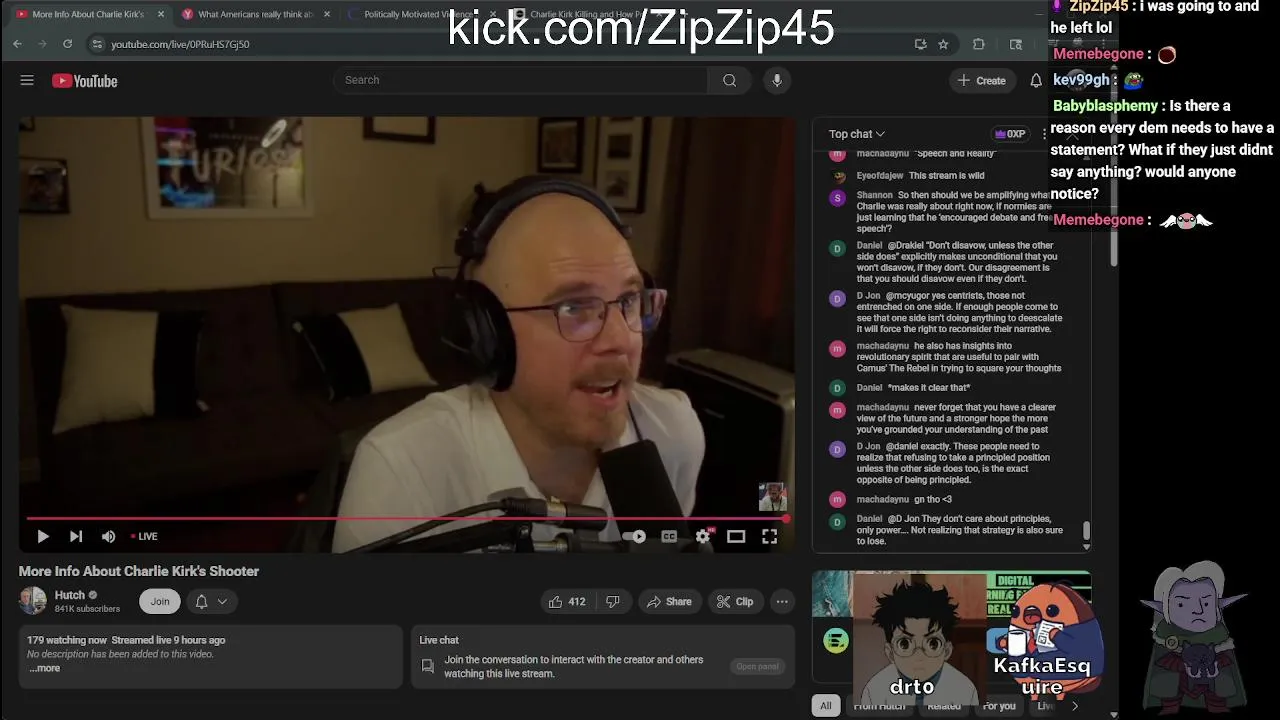Click the "841K subscribers" text under Hutch
This screenshot has width=1280, height=720.
(87, 609)
